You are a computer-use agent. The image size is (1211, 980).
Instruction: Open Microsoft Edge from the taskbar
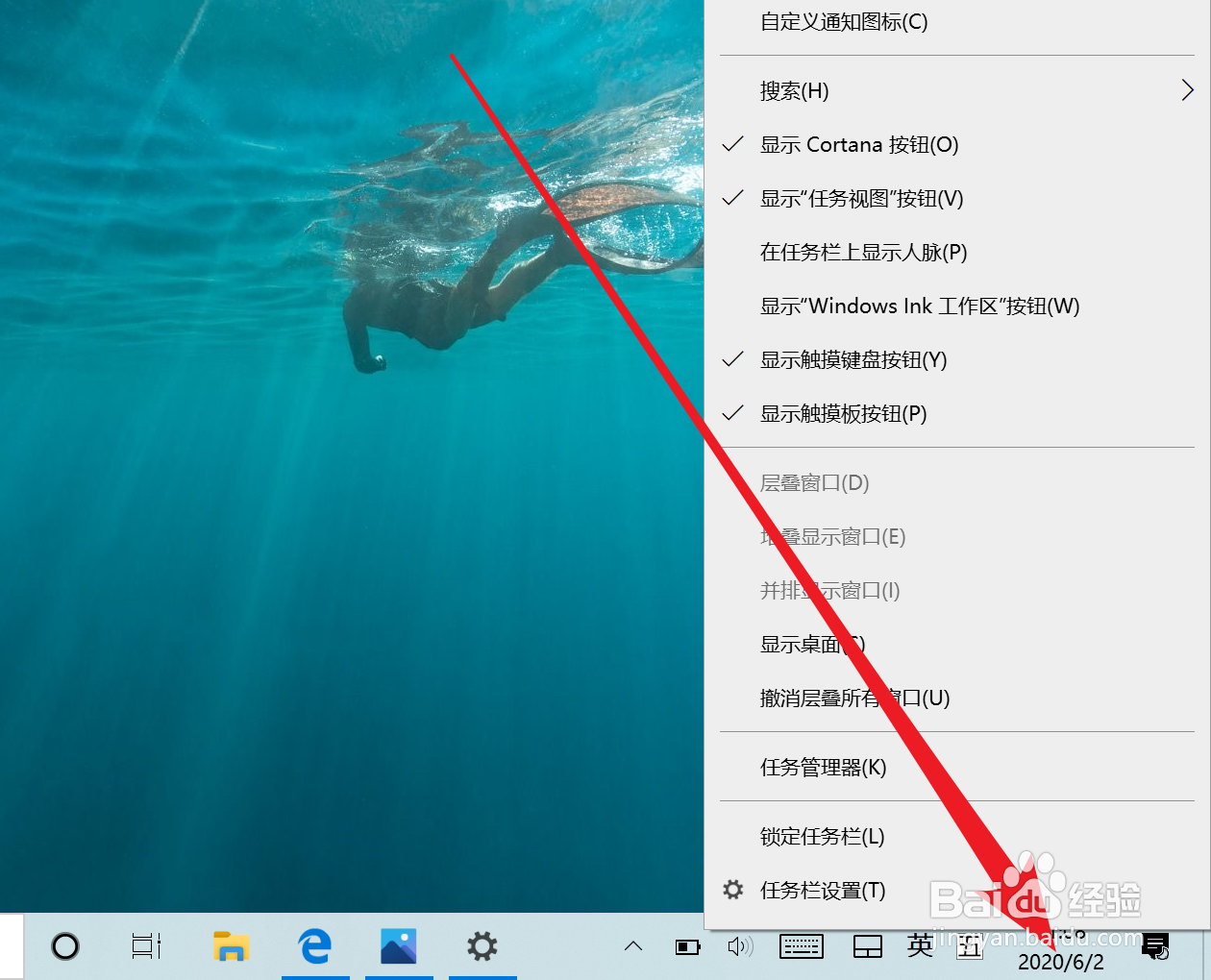(316, 946)
